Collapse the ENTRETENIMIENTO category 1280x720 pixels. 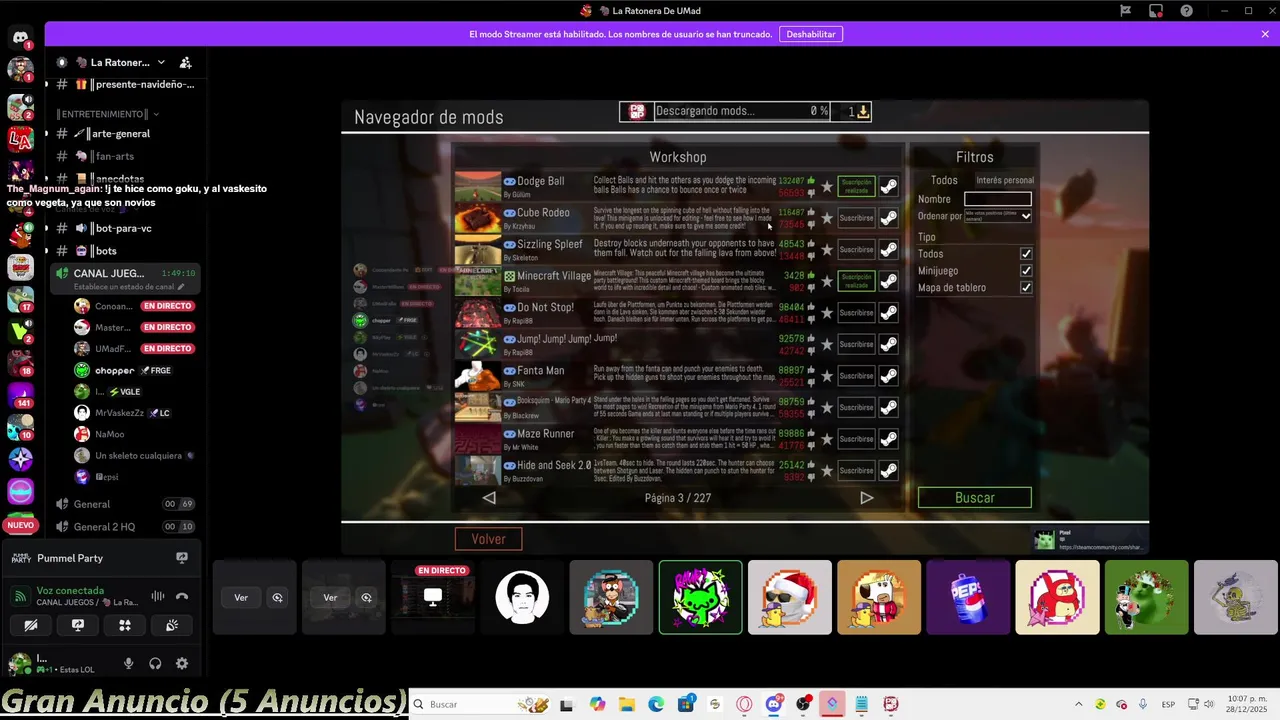(x=108, y=114)
